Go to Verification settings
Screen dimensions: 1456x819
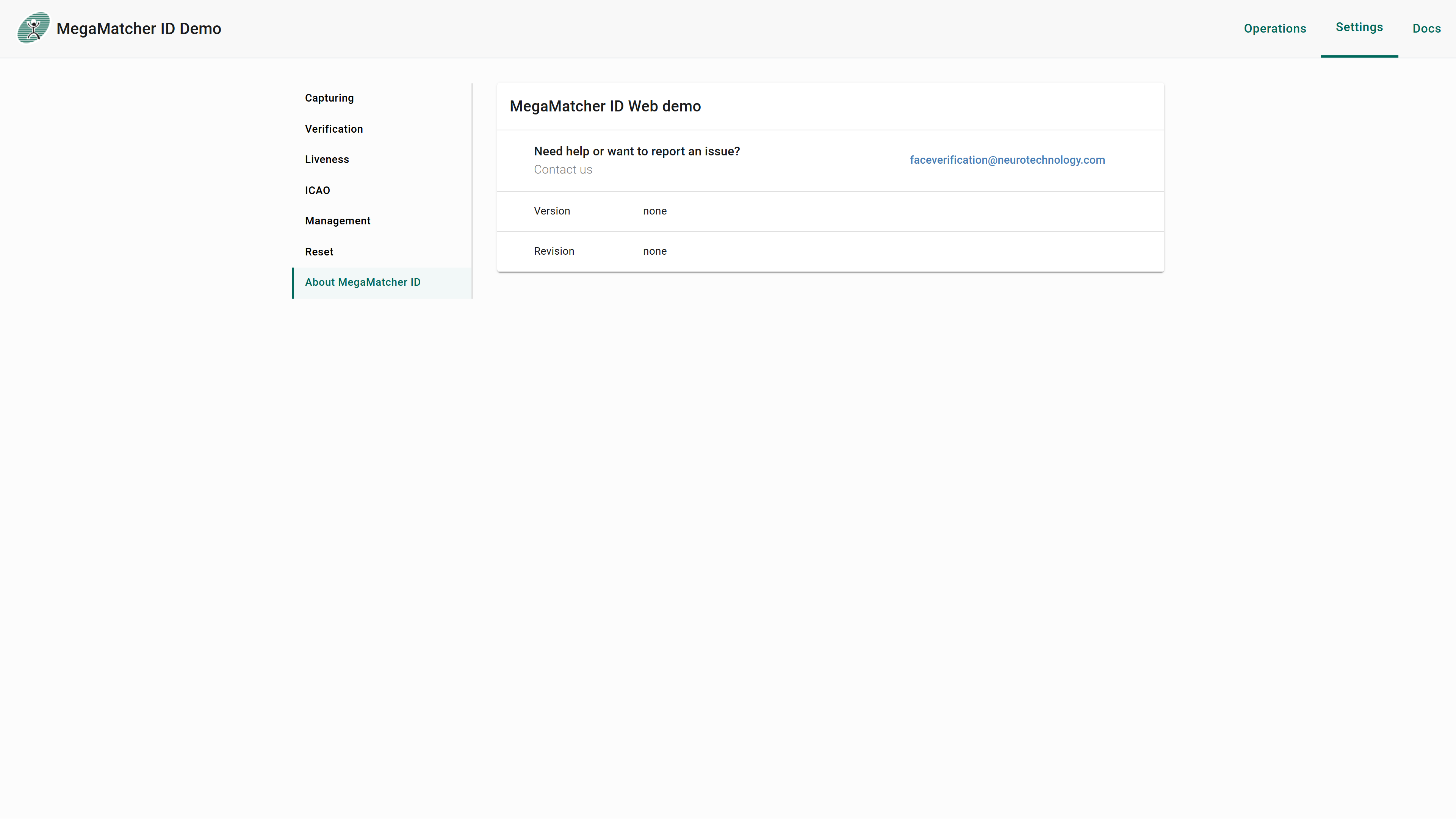click(x=382, y=129)
